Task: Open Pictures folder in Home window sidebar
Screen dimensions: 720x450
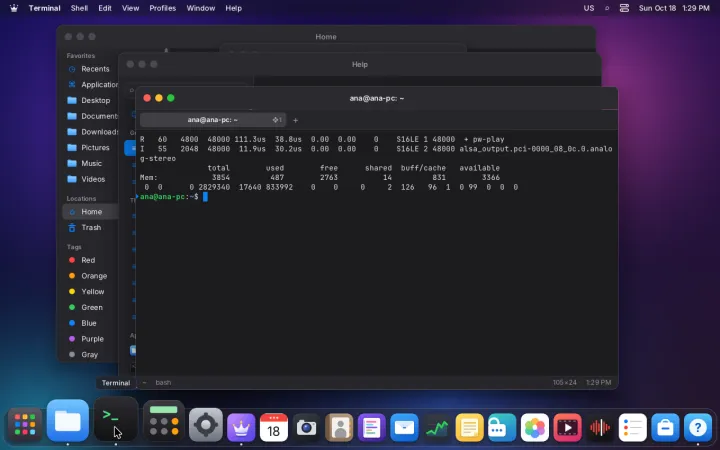Action: [x=90, y=147]
